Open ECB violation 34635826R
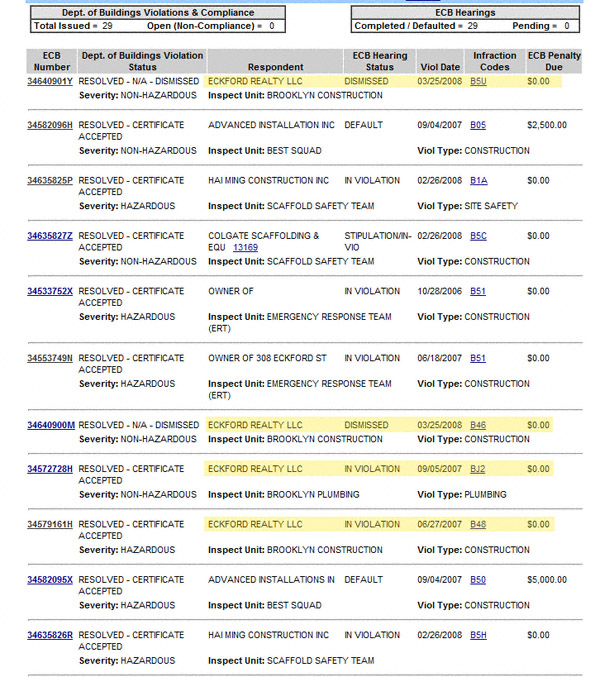Viewport: 600px width, 677px height. point(50,635)
